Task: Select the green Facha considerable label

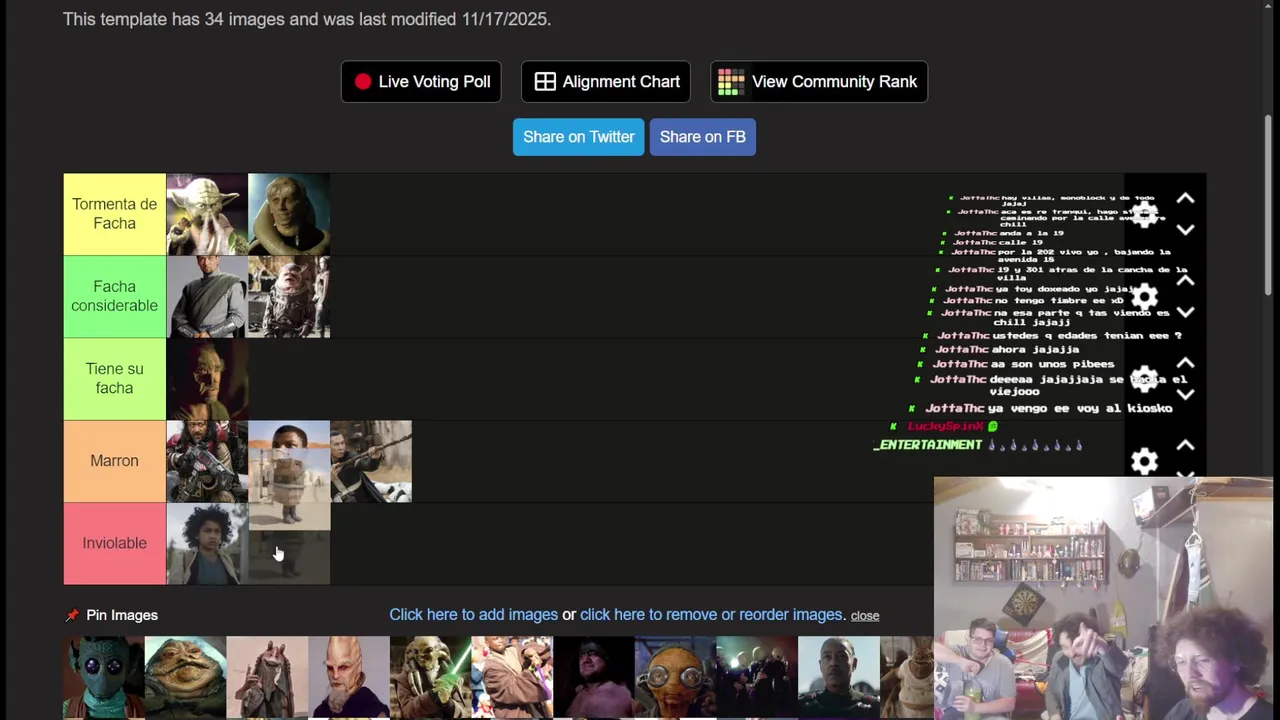Action: tap(115, 296)
